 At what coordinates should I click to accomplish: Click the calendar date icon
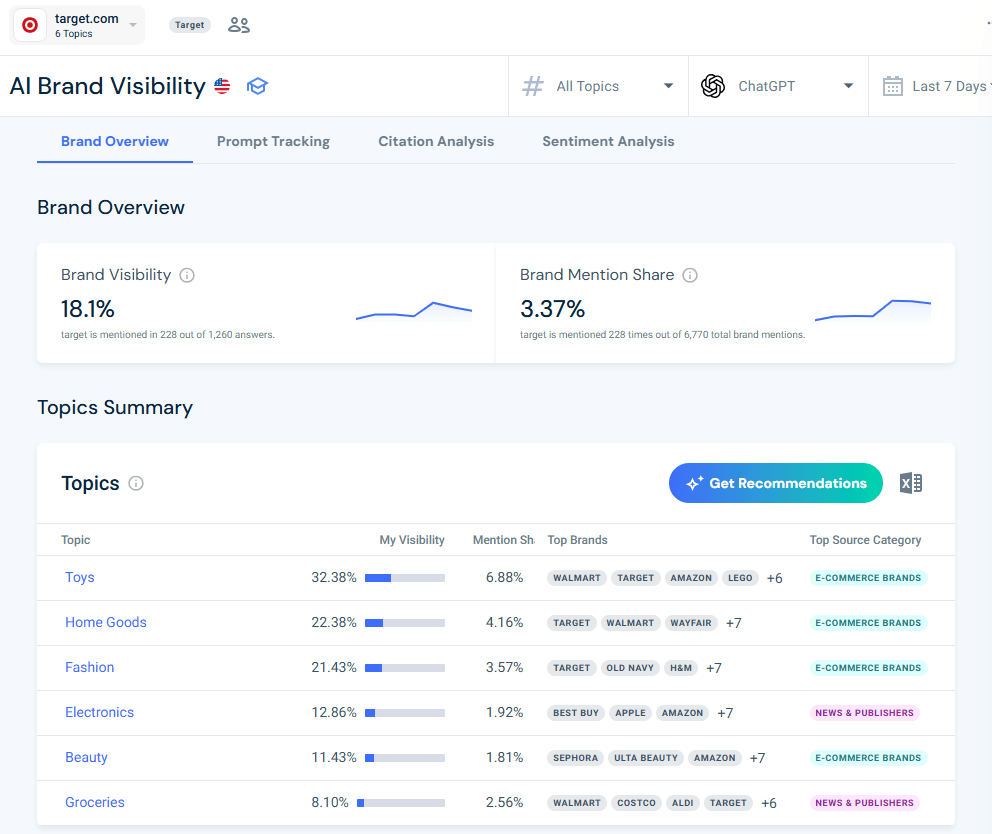(x=893, y=86)
